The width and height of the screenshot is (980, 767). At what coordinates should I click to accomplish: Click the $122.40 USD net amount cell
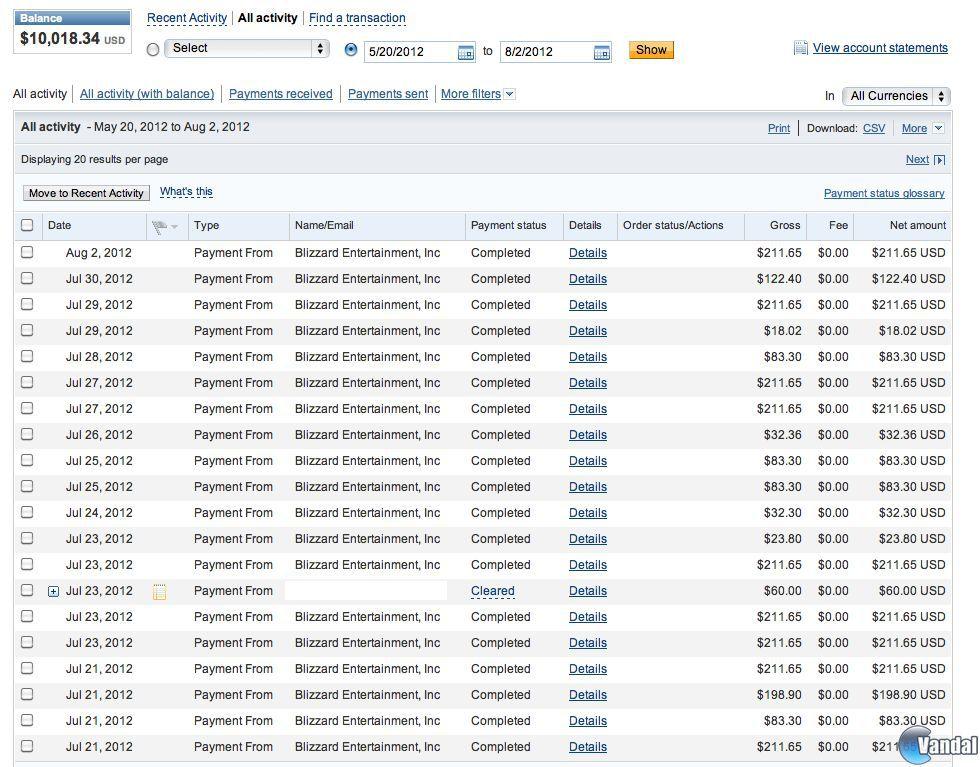pyautogui.click(x=908, y=279)
